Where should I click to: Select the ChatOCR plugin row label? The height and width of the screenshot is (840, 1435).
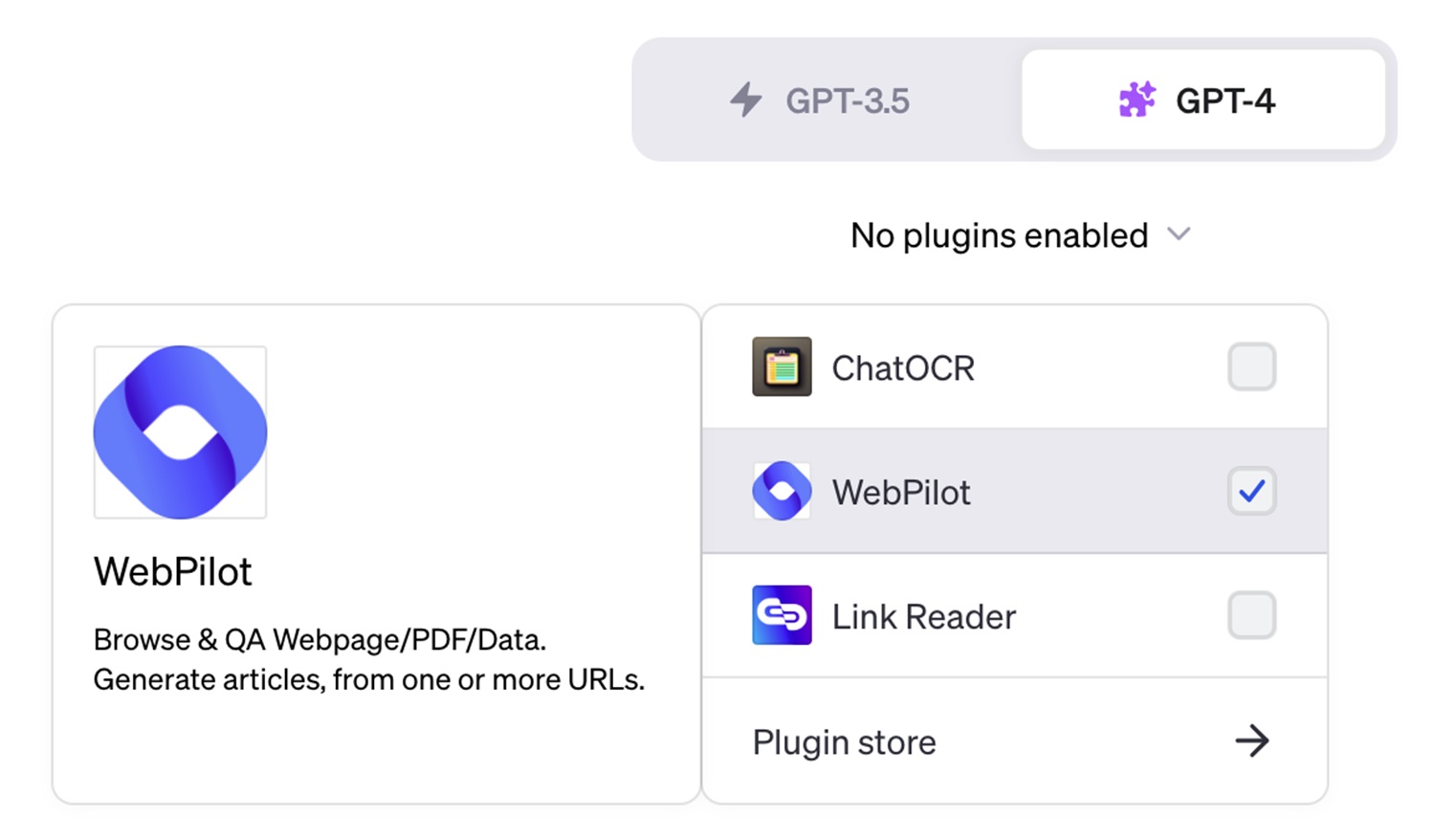pos(903,367)
